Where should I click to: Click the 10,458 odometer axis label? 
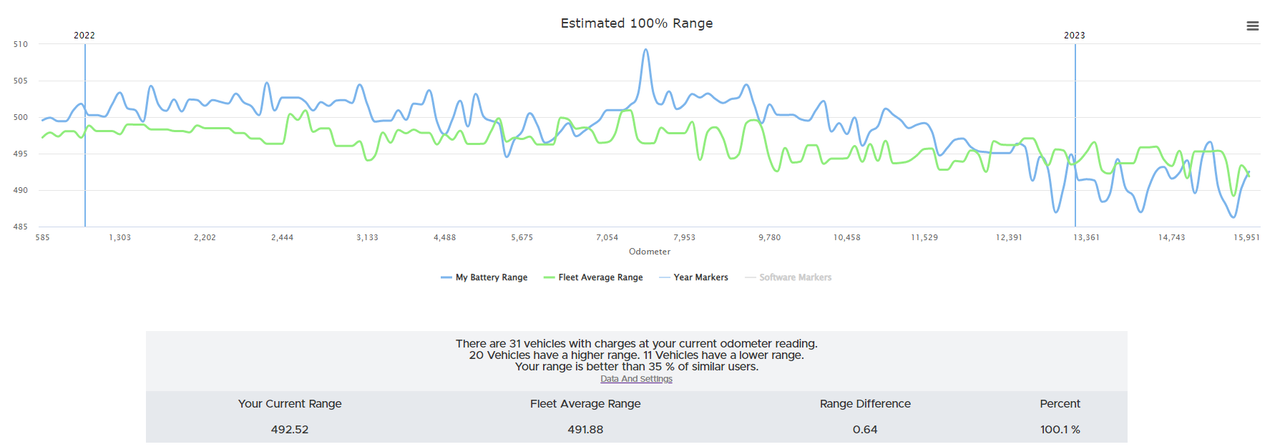click(846, 238)
